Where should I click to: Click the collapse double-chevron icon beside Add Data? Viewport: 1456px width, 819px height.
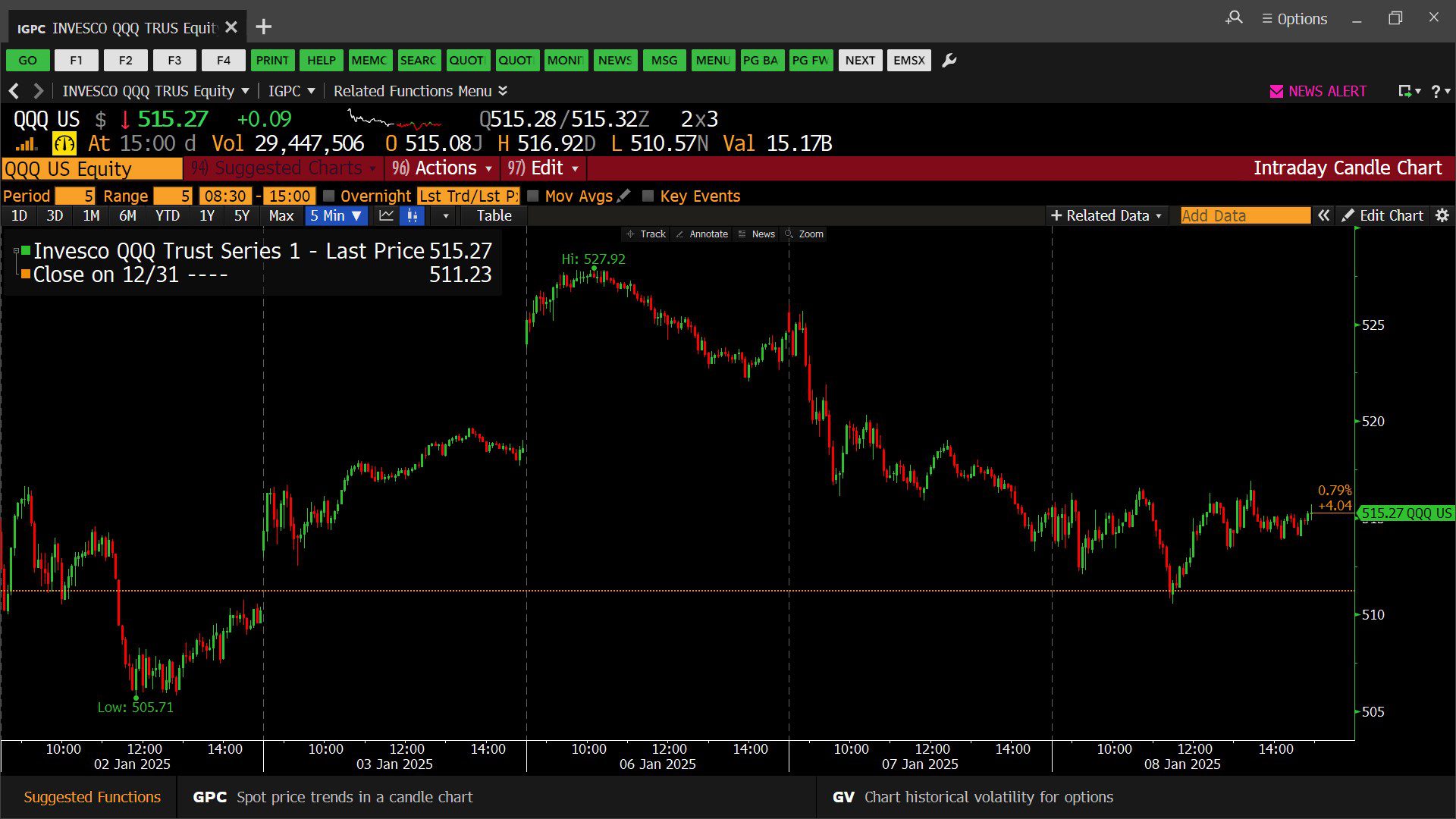1323,216
